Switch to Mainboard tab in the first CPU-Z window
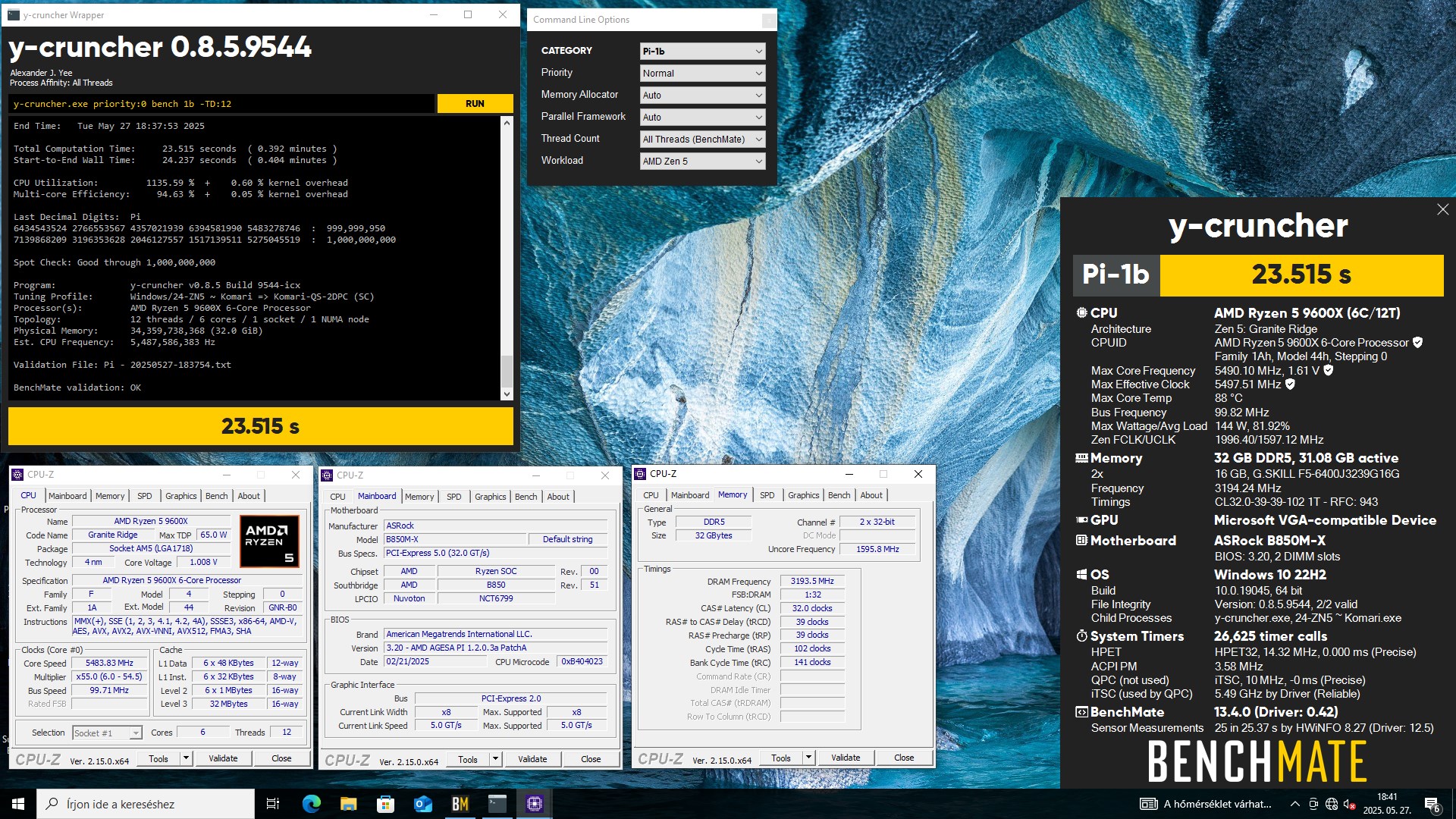This screenshot has height=819, width=1456. [67, 496]
